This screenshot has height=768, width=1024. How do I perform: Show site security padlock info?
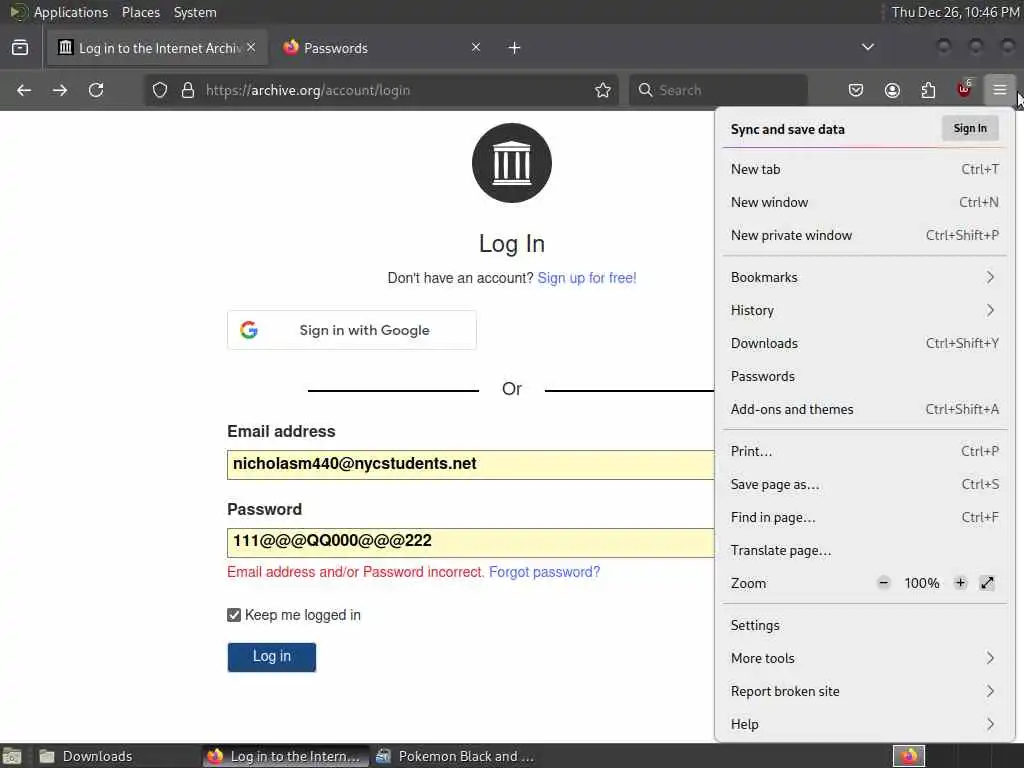[188, 90]
